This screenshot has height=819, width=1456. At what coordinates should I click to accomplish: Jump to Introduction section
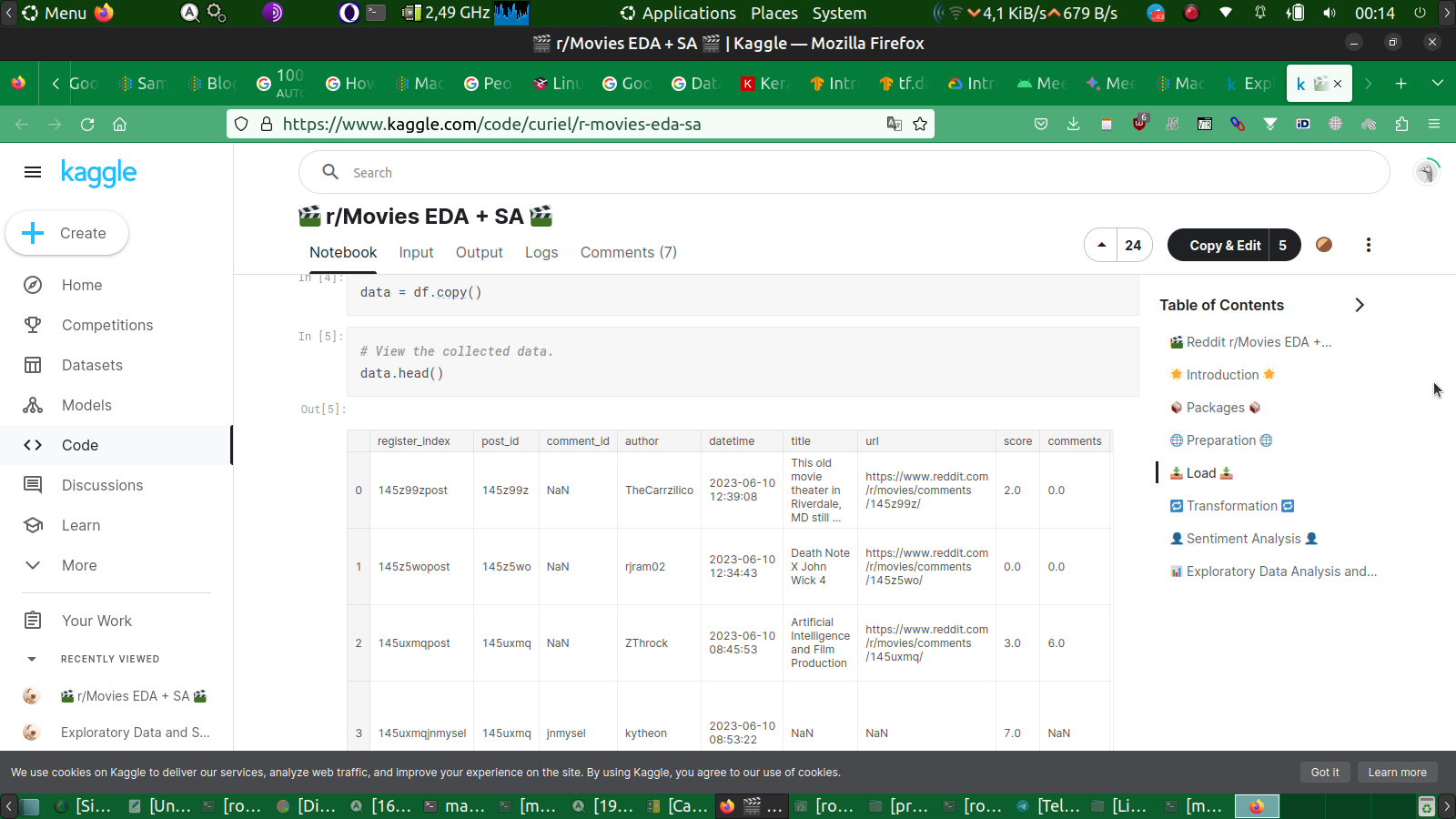coord(1222,375)
